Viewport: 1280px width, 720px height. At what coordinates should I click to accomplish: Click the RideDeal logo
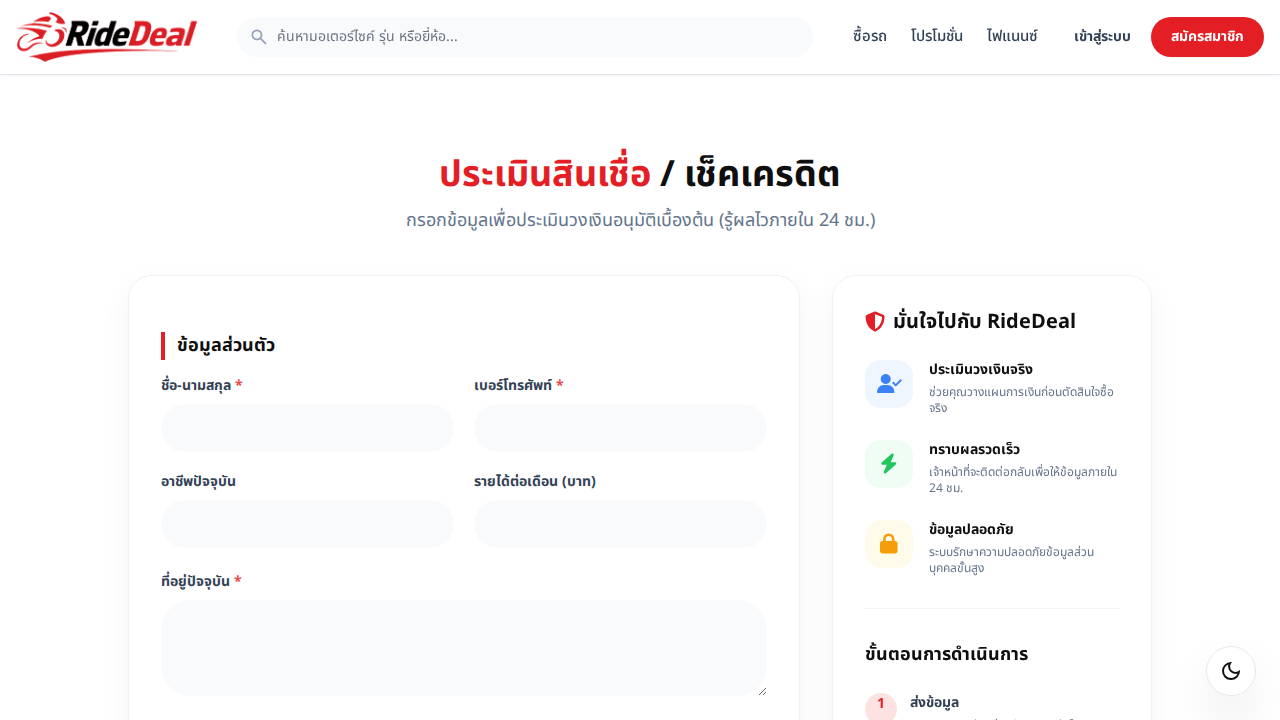click(x=107, y=37)
